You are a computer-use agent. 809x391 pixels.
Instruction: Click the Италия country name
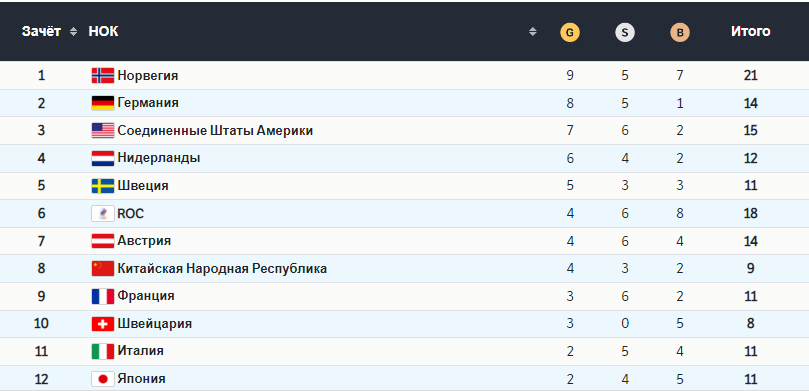pos(140,351)
